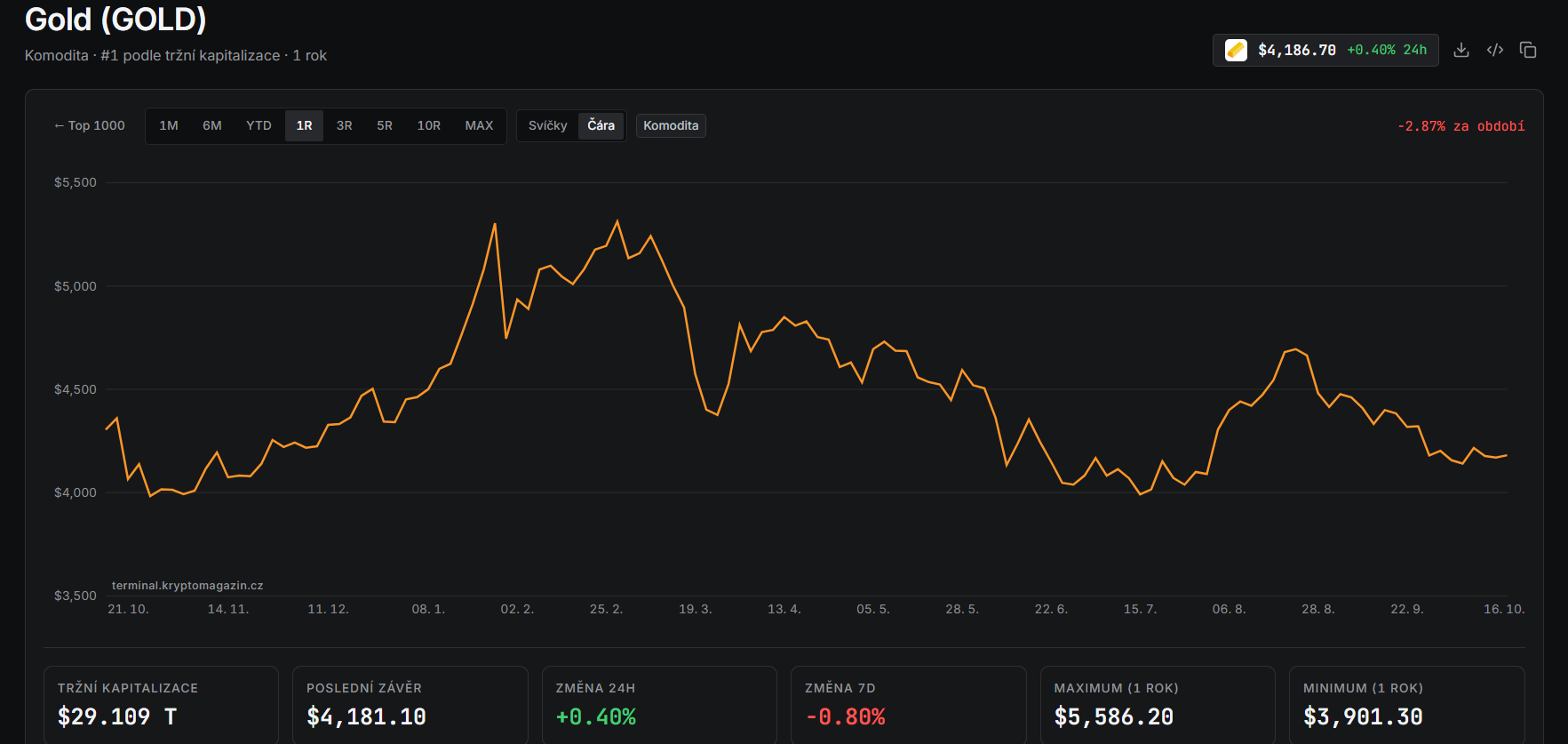Click the 25. 2. date on x-axis
Screen dimensions: 1568x744
point(607,609)
